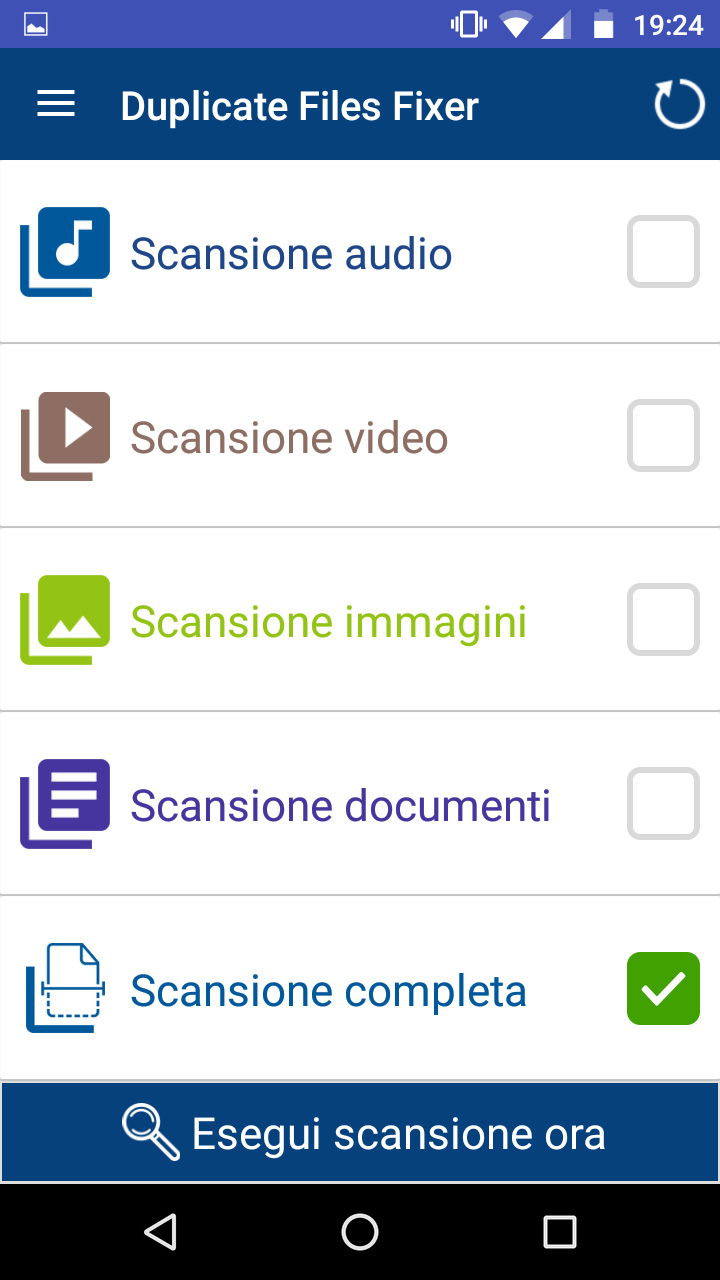Tap the video scan play icon

coord(65,436)
